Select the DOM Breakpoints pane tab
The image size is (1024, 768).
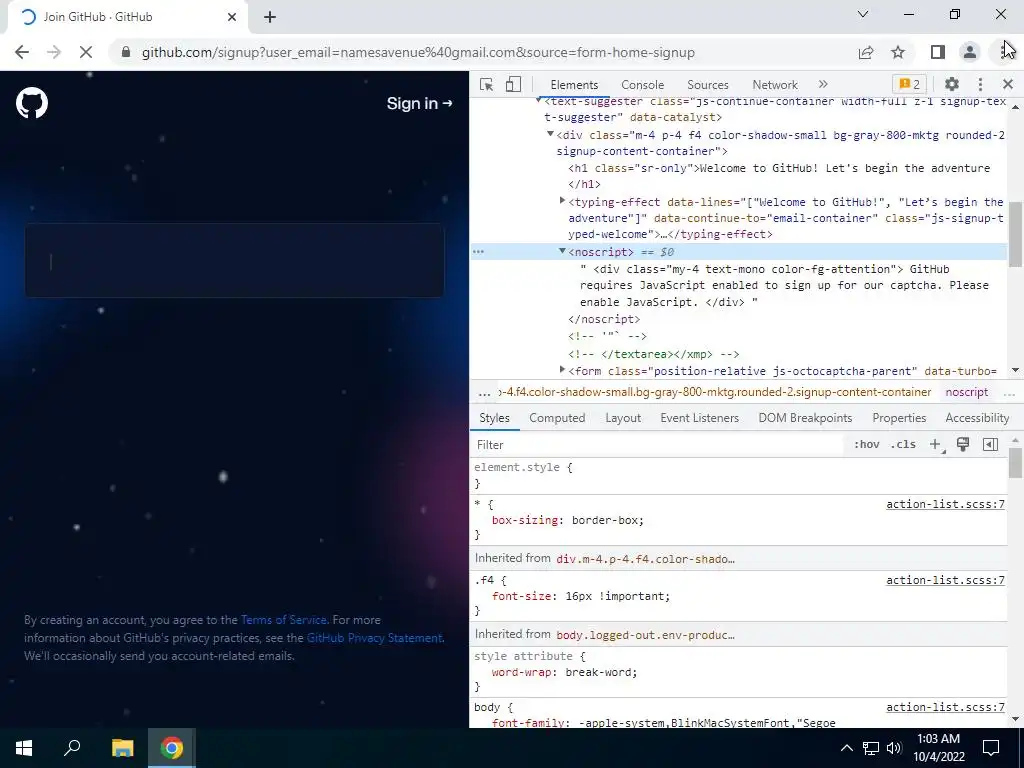[x=805, y=418]
